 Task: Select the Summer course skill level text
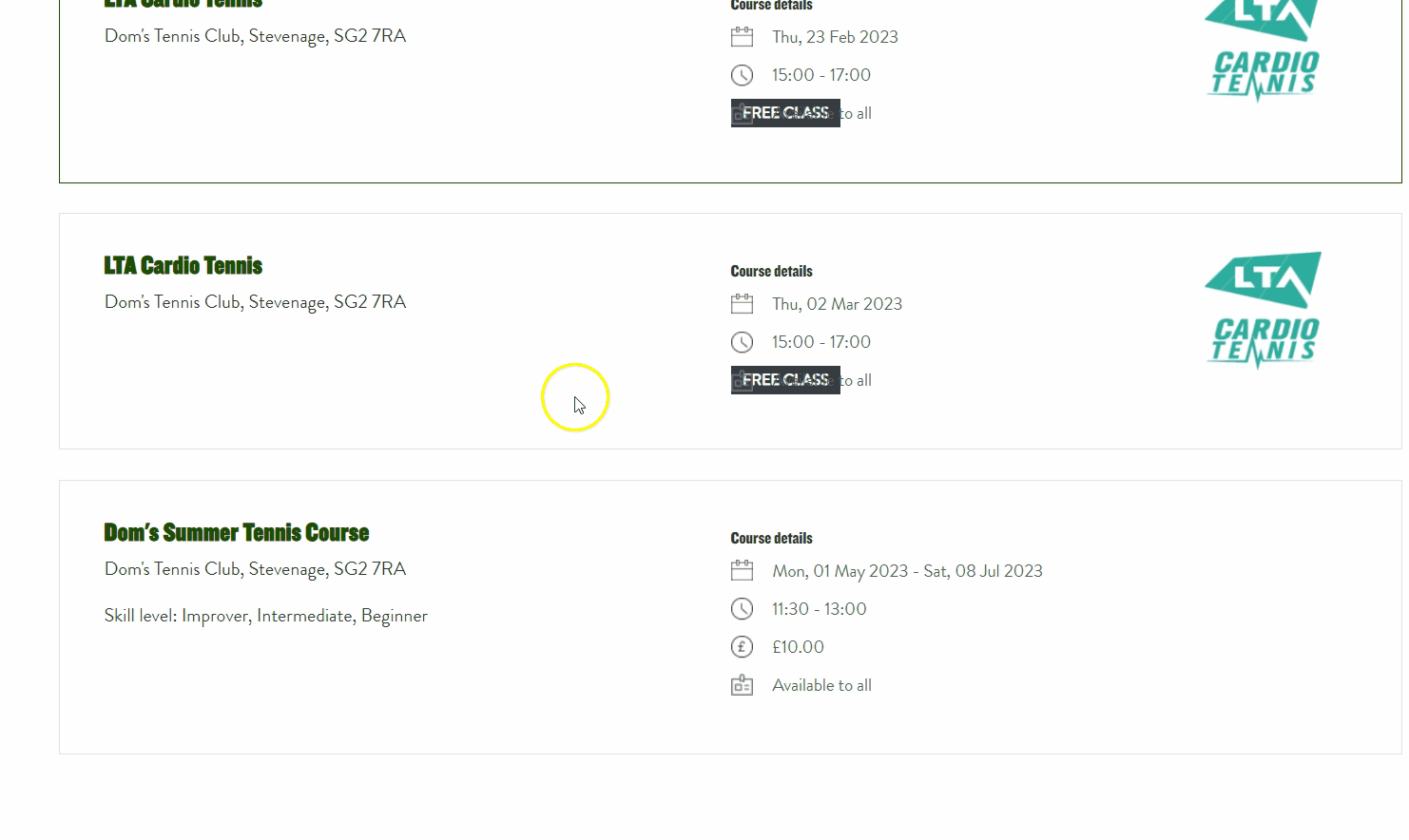pyautogui.click(x=265, y=616)
